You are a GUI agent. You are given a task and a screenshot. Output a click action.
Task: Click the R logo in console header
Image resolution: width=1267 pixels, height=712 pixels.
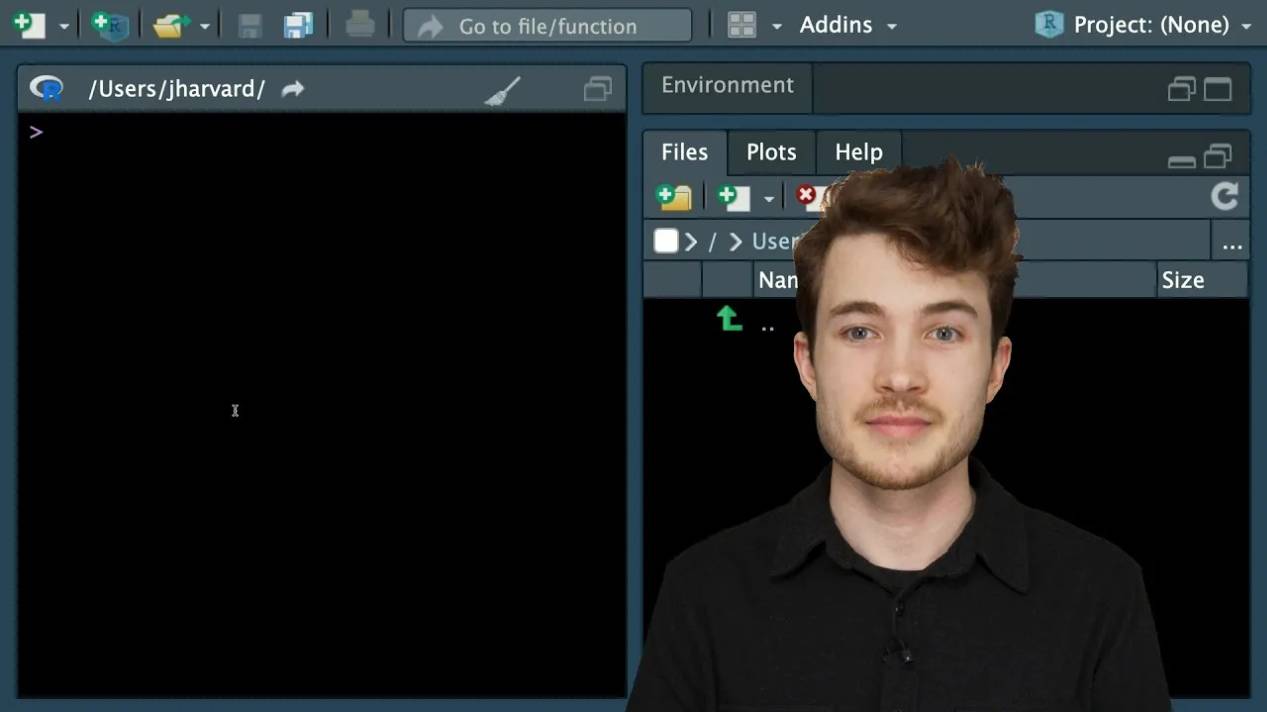point(46,89)
